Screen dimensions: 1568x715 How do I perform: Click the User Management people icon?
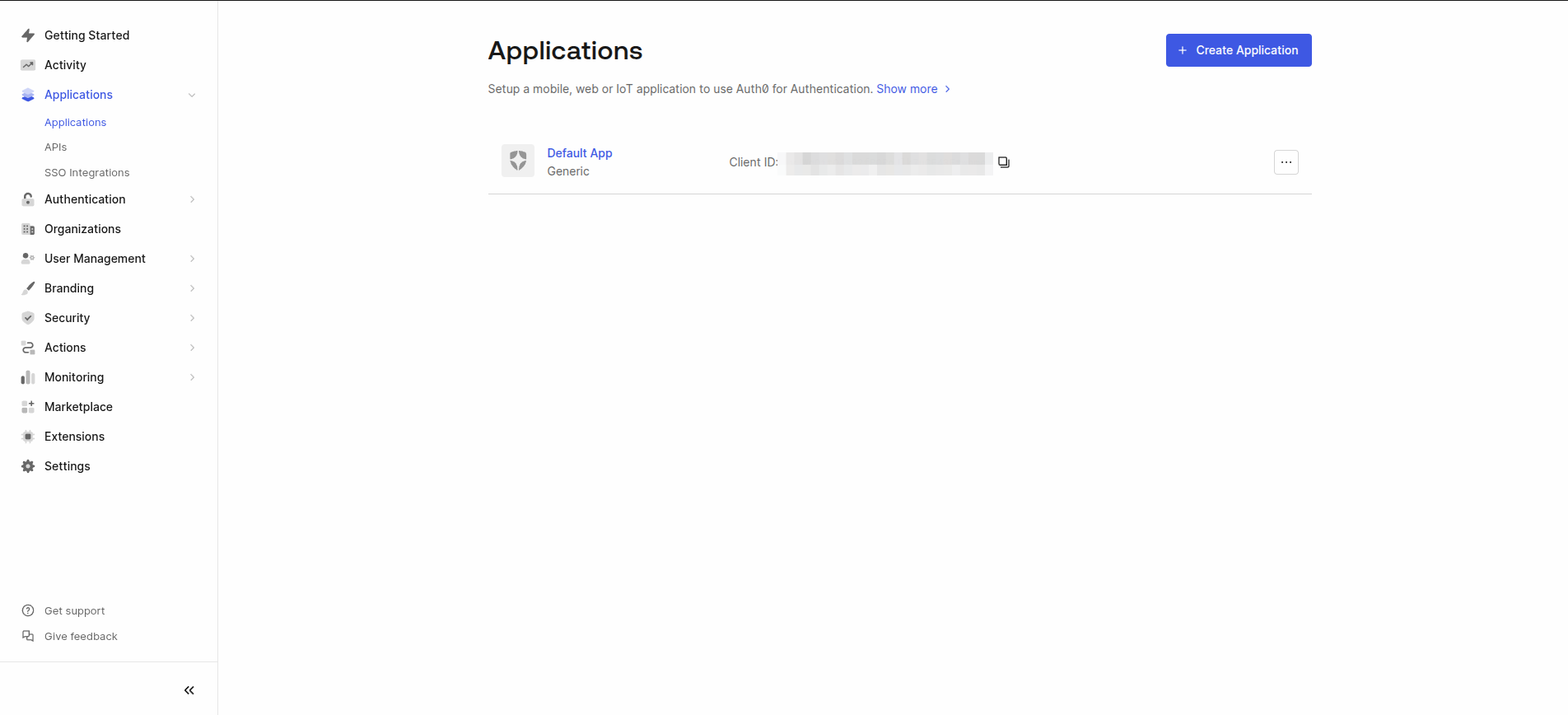coord(28,259)
